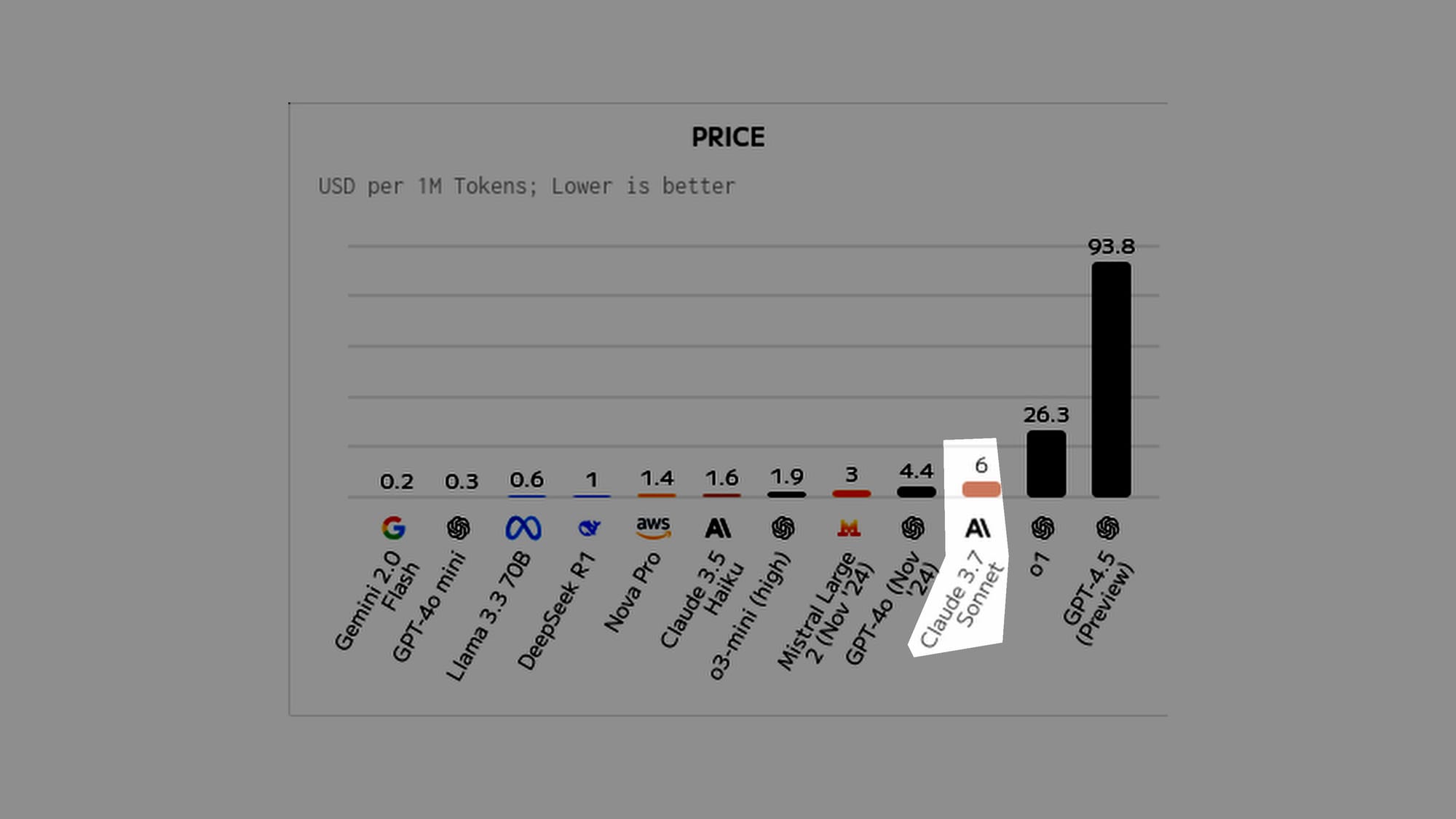Screen dimensions: 1456x819
Task: Click the orange Claude 3.7 Sonnet bar
Action: click(981, 489)
